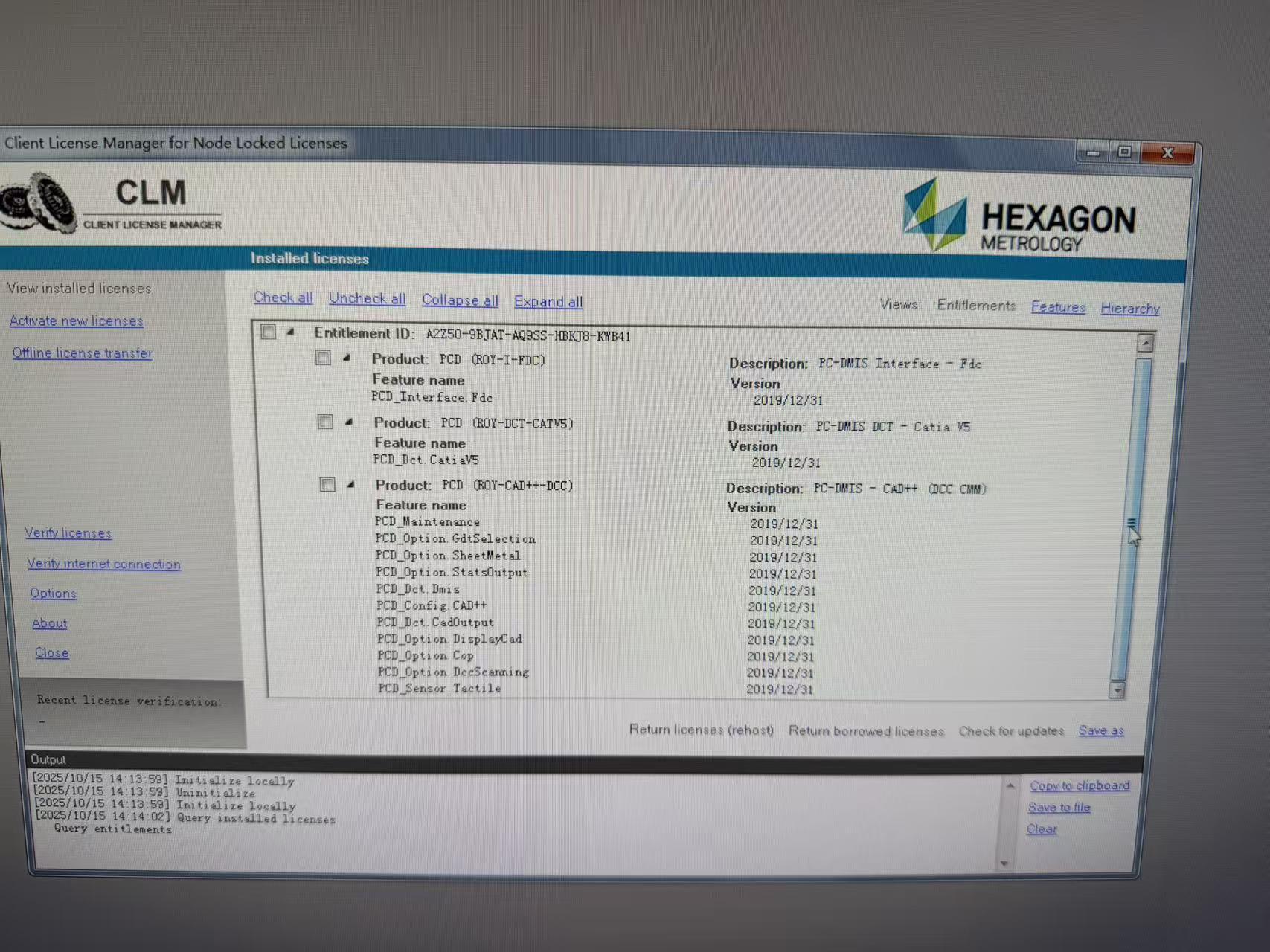Open Offline license transfer

[82, 353]
